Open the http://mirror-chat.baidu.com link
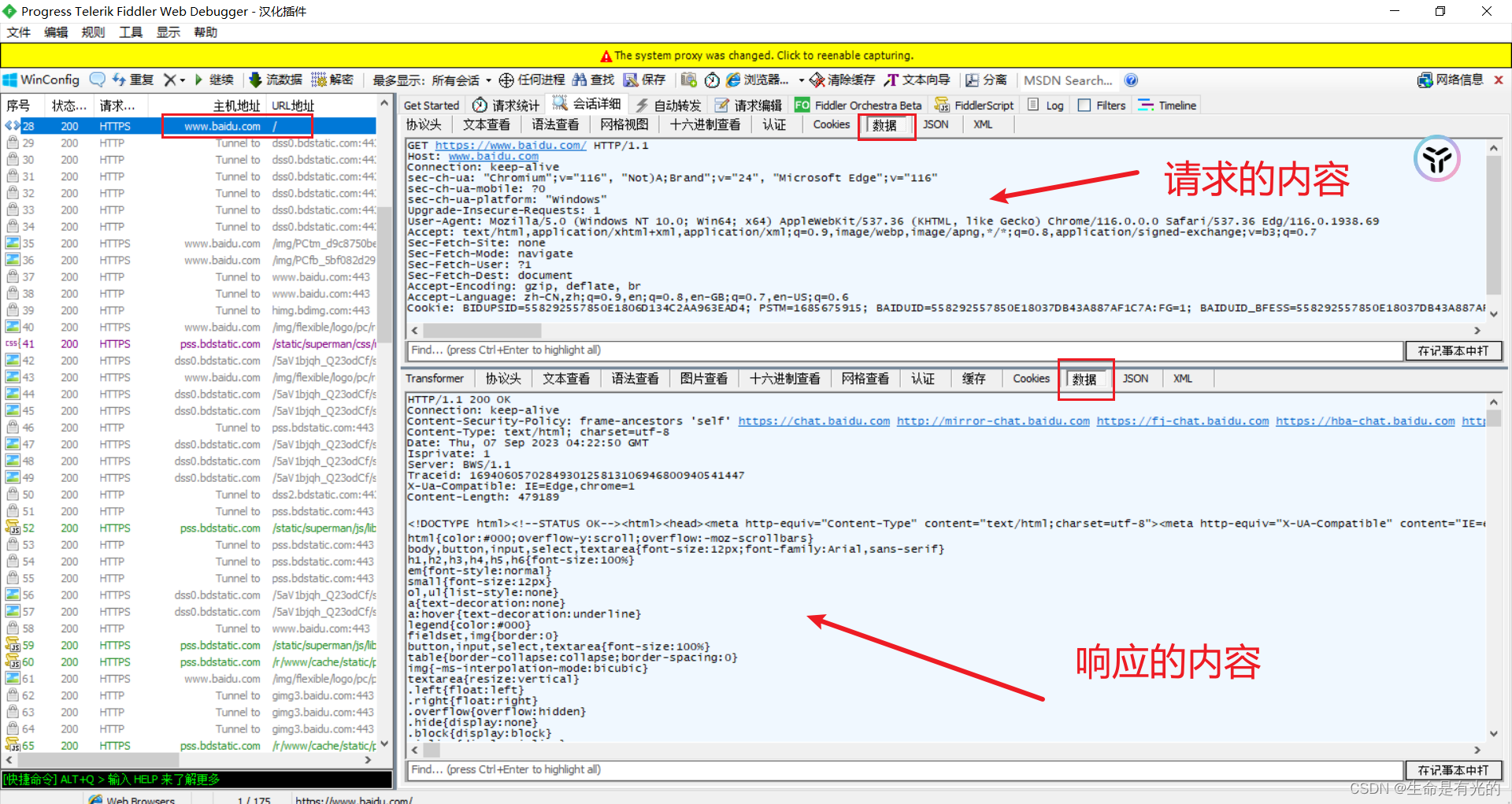 pos(993,421)
